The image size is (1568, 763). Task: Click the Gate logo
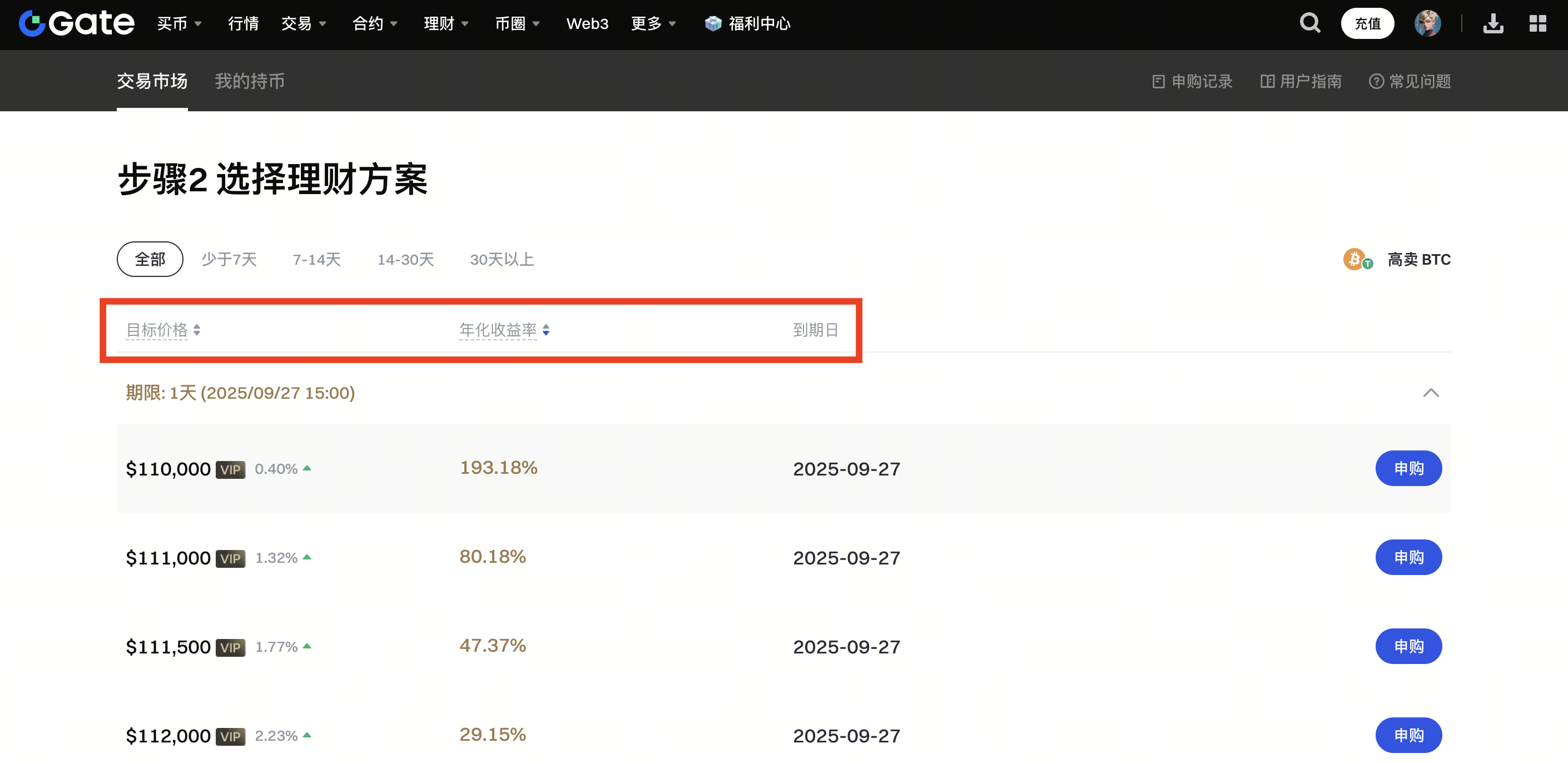pyautogui.click(x=77, y=24)
